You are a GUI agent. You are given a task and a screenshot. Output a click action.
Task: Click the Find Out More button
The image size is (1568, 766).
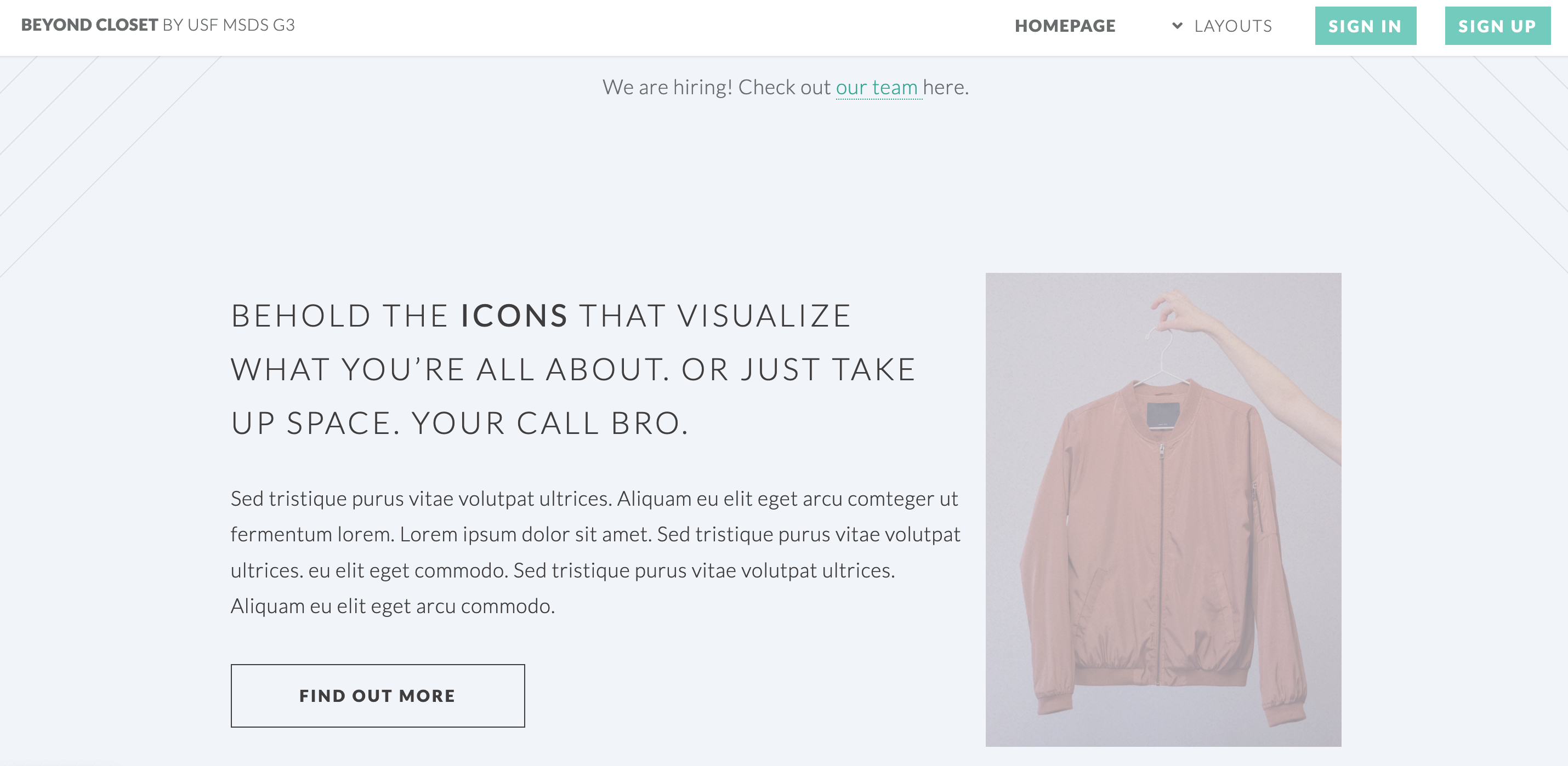click(x=377, y=695)
